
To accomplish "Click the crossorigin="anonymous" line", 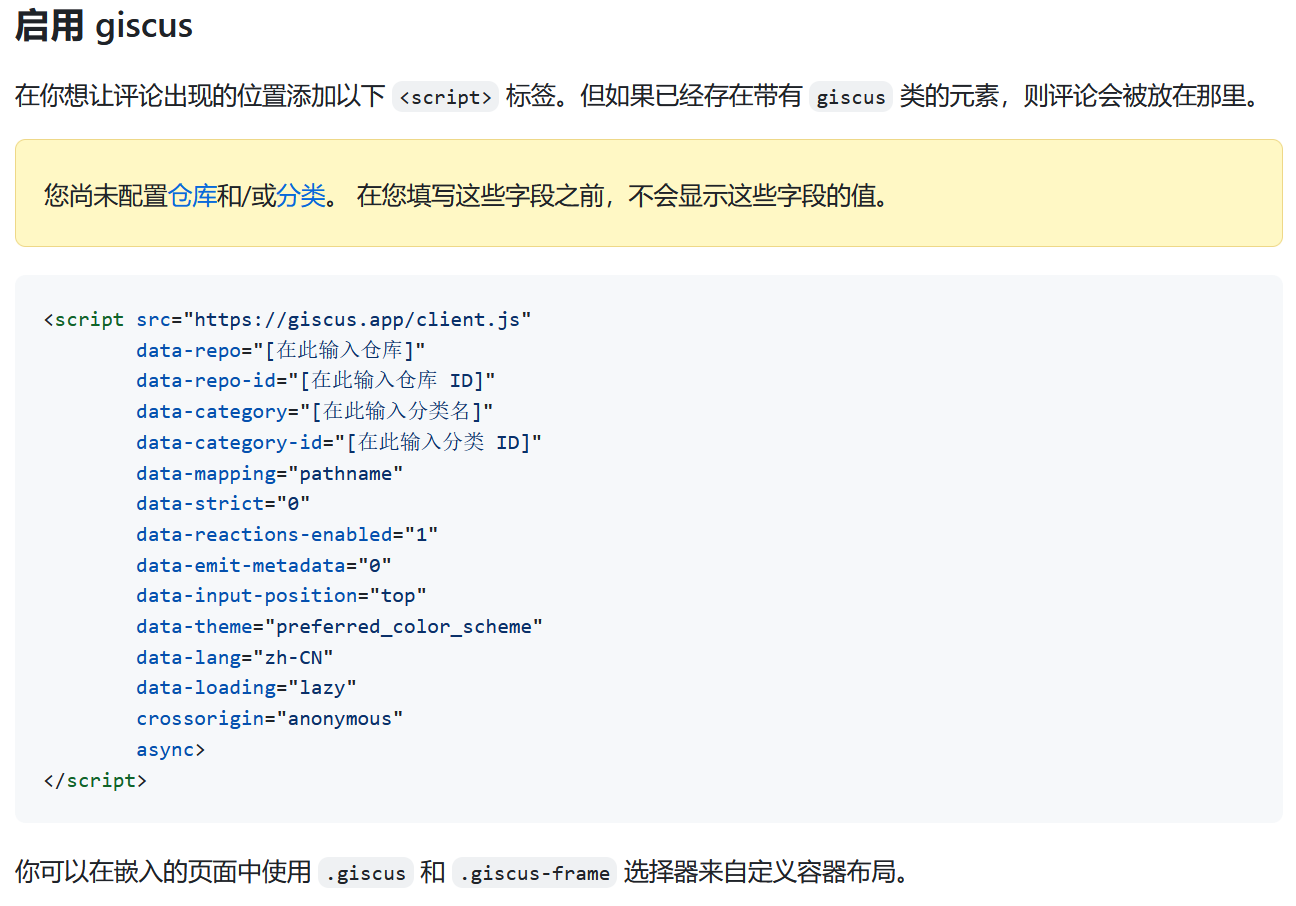I will [x=270, y=718].
